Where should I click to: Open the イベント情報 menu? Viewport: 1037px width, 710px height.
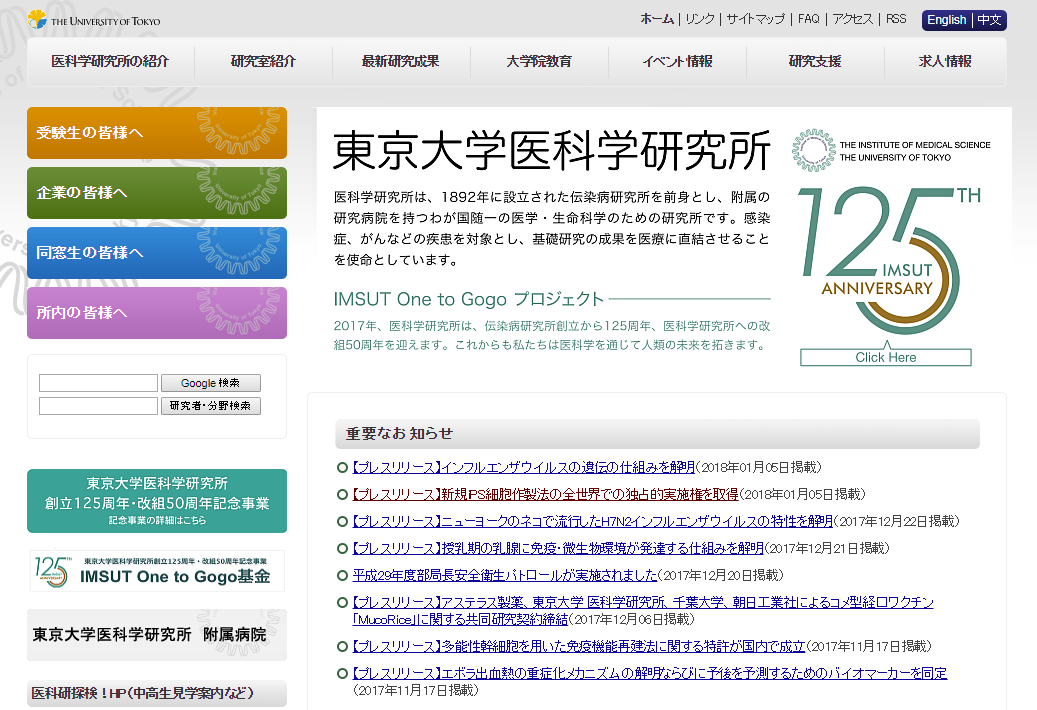pos(677,61)
